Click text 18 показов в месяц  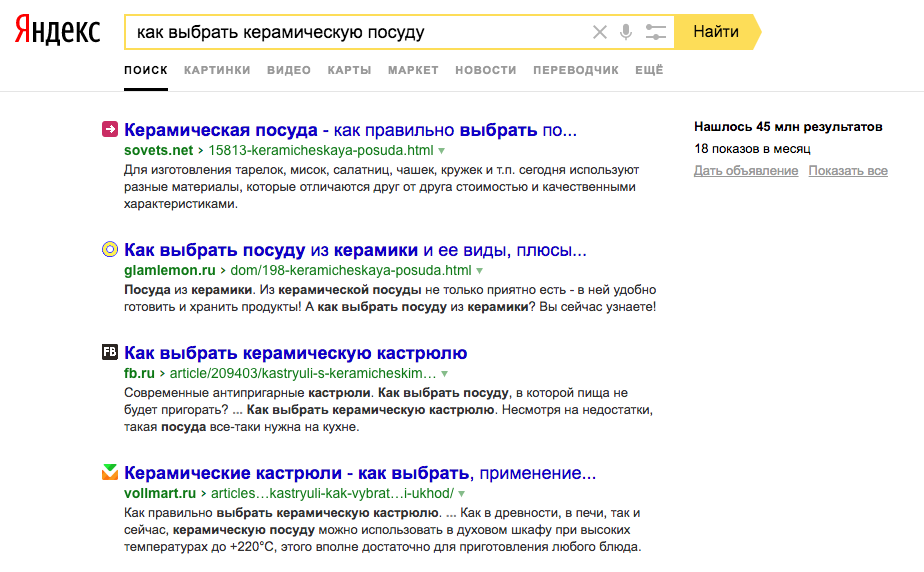[752, 148]
